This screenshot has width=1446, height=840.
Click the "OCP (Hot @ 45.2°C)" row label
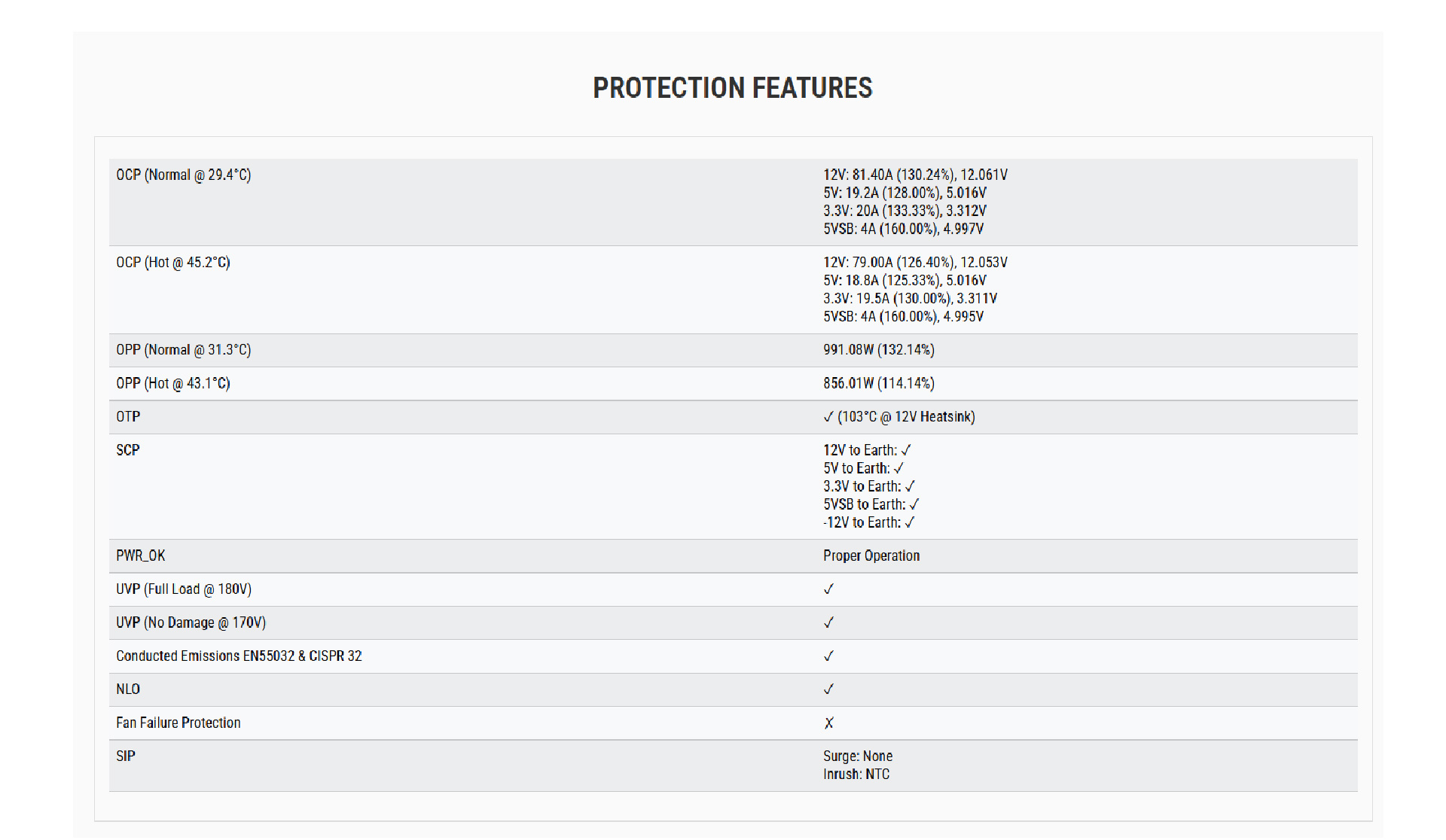tap(172, 263)
